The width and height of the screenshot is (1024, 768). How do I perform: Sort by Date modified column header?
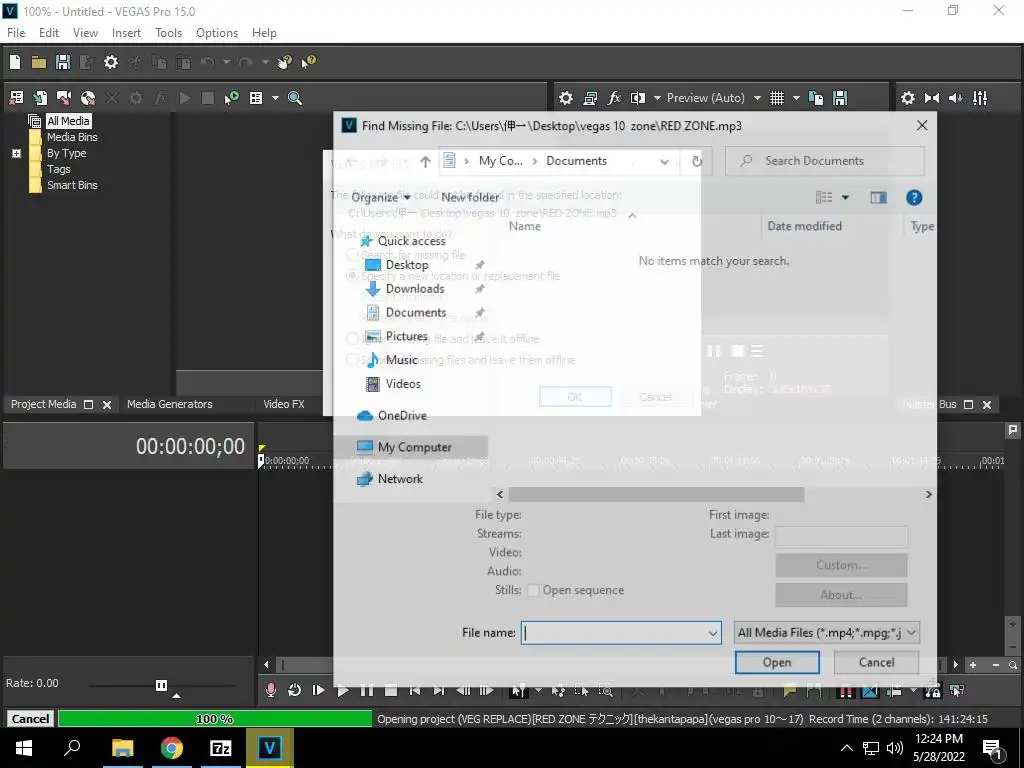tap(805, 226)
